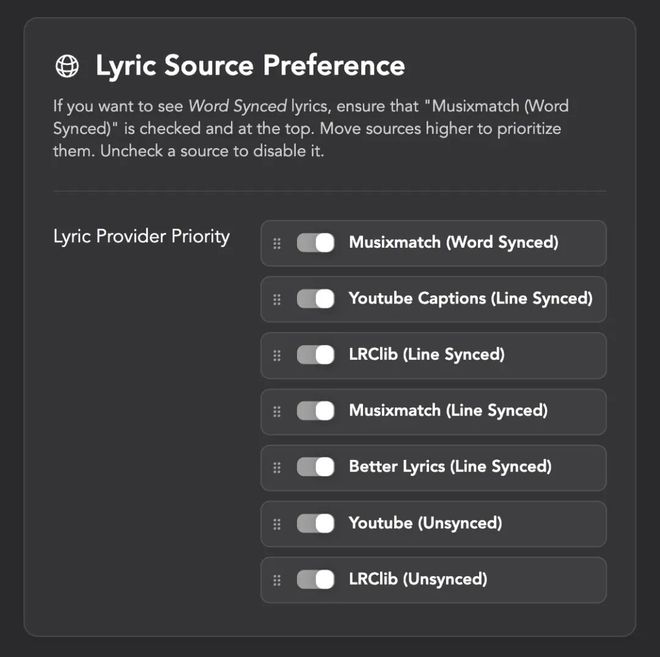
Task: Click drag handle for Musixmatch (Line Synced)
Action: [277, 411]
